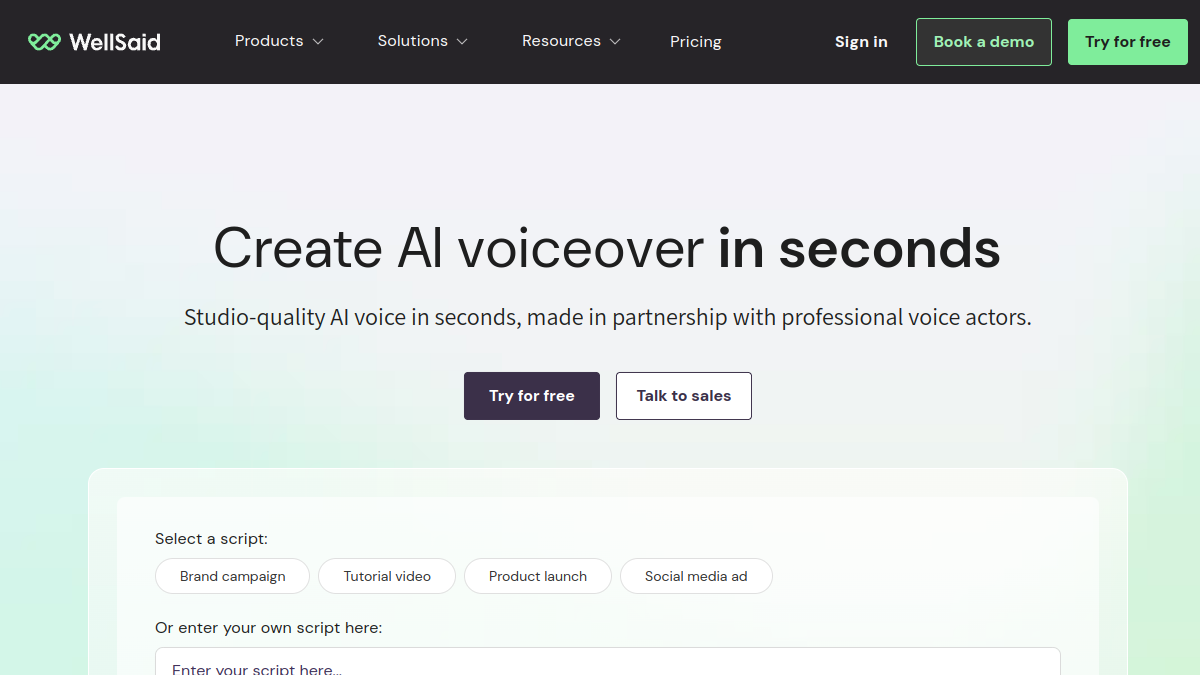
Task: Select the Social media ad script
Action: coord(696,576)
